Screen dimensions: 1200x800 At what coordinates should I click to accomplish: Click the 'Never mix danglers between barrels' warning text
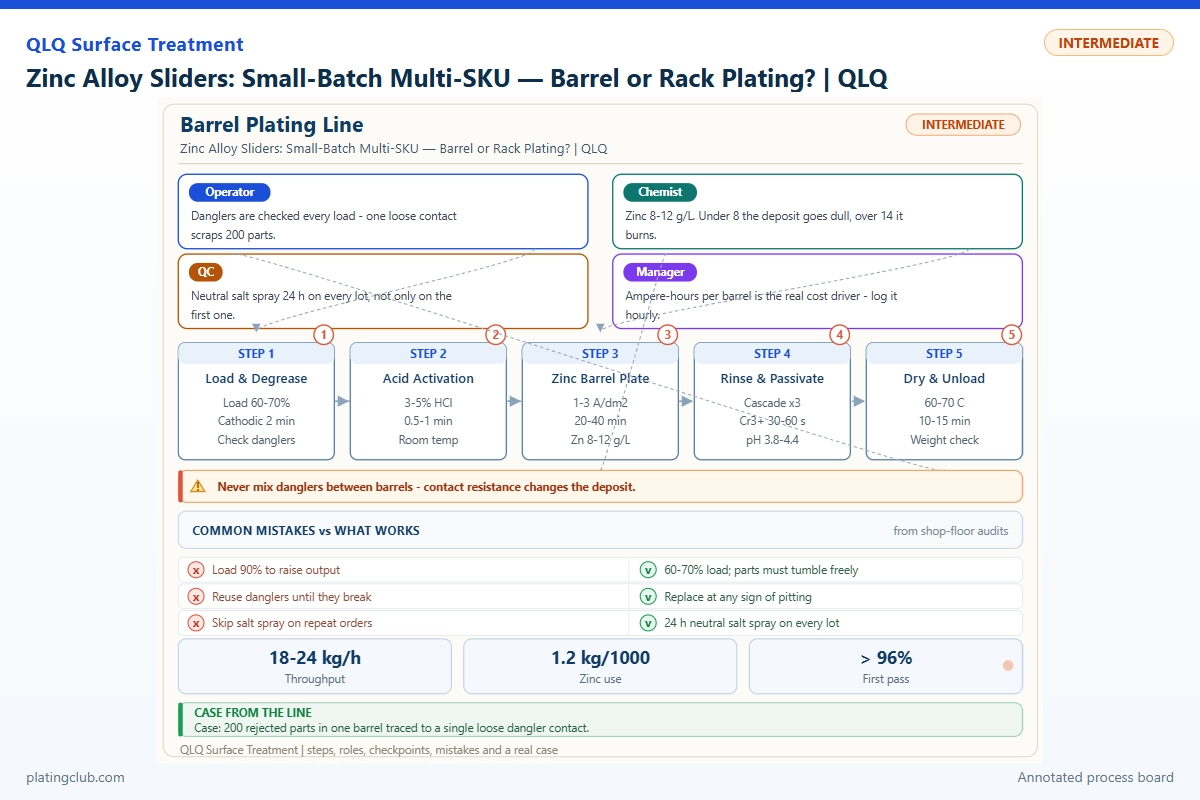426,487
